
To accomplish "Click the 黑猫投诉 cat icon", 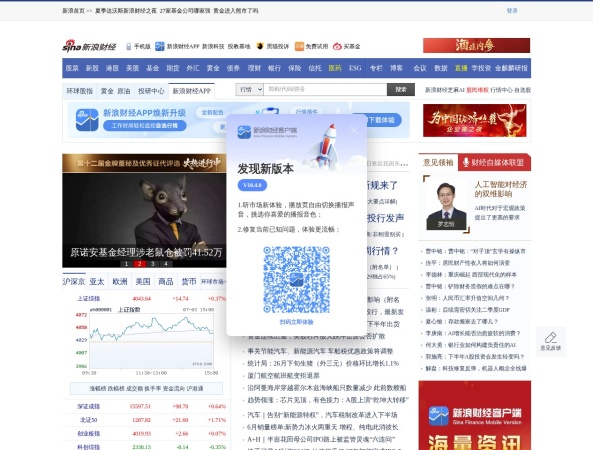I will coord(260,46).
